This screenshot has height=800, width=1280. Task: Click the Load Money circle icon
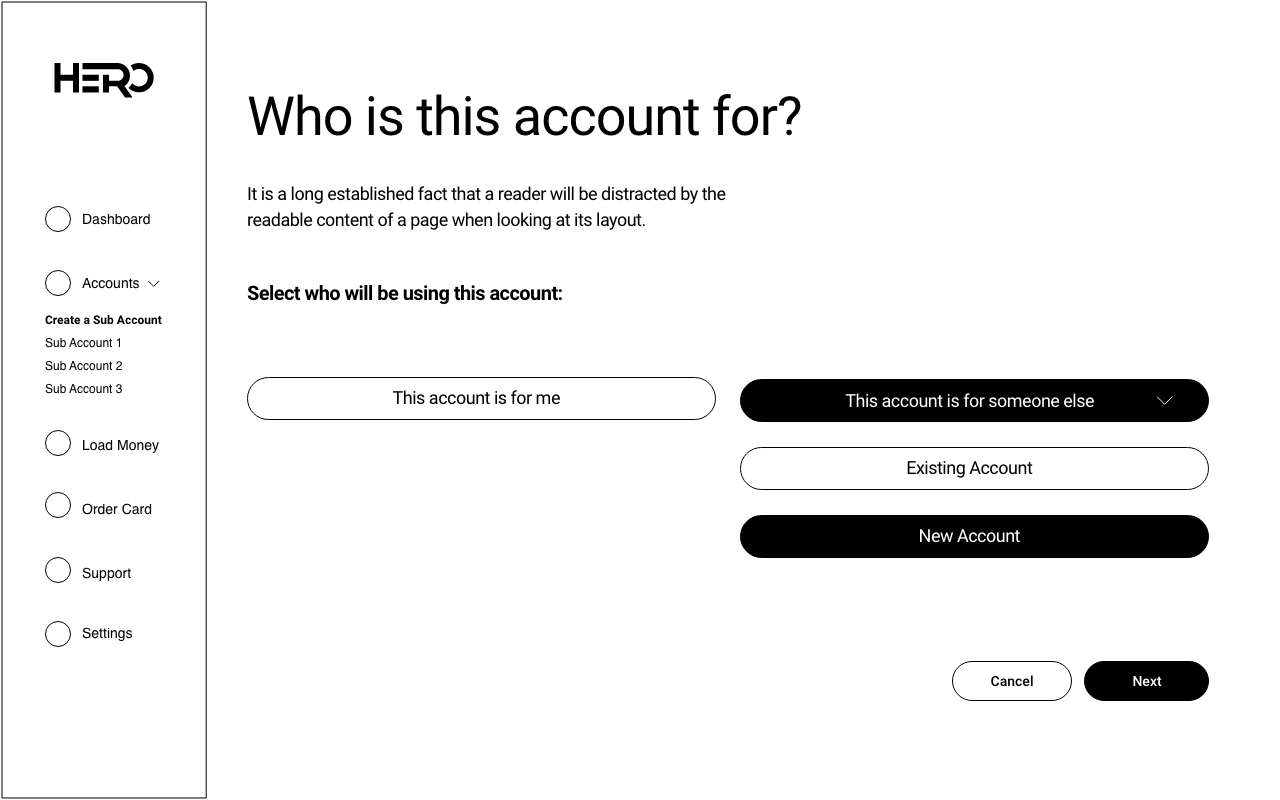pyautogui.click(x=58, y=443)
